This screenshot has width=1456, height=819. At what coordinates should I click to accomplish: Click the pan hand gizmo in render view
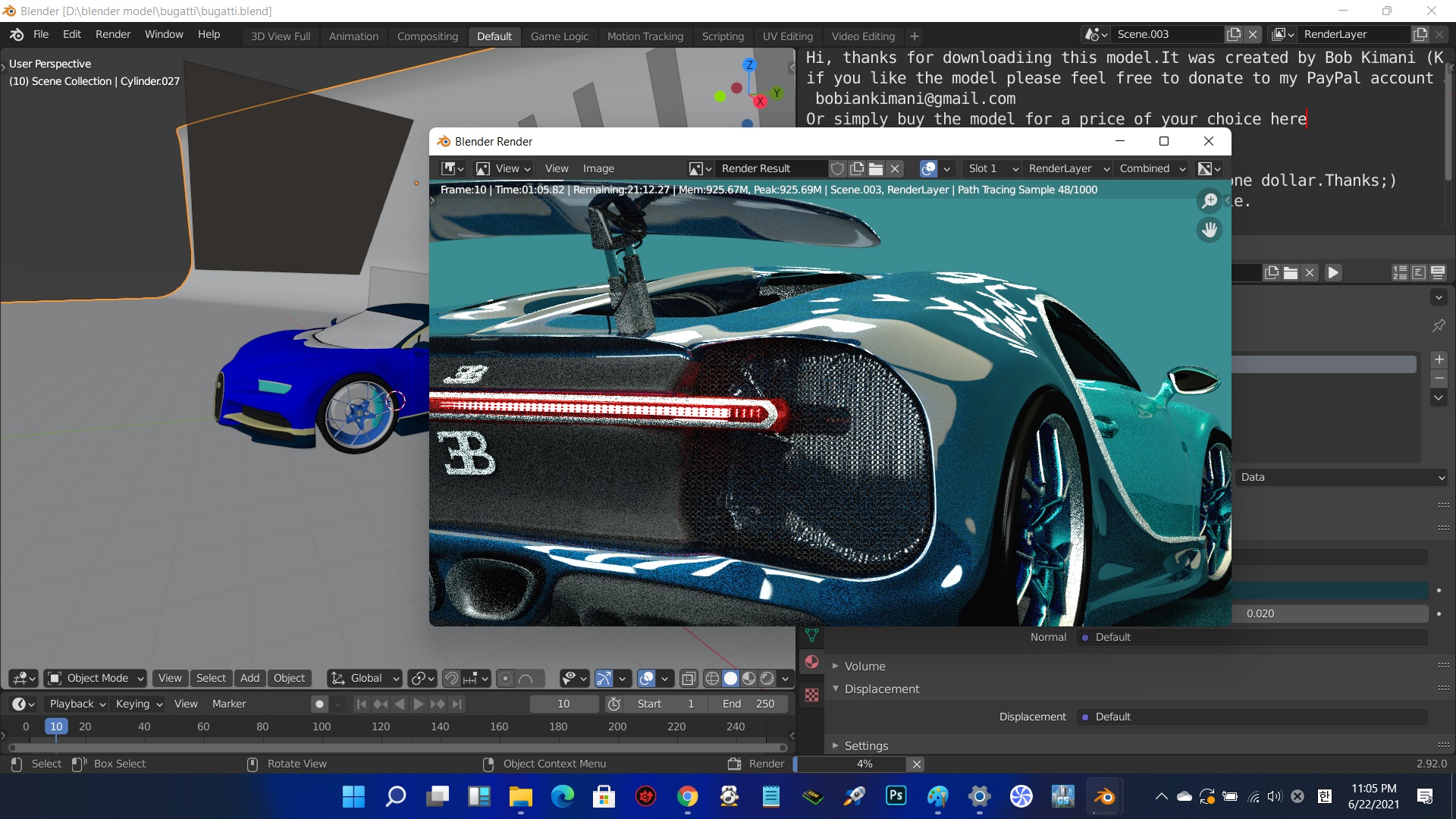(x=1210, y=229)
